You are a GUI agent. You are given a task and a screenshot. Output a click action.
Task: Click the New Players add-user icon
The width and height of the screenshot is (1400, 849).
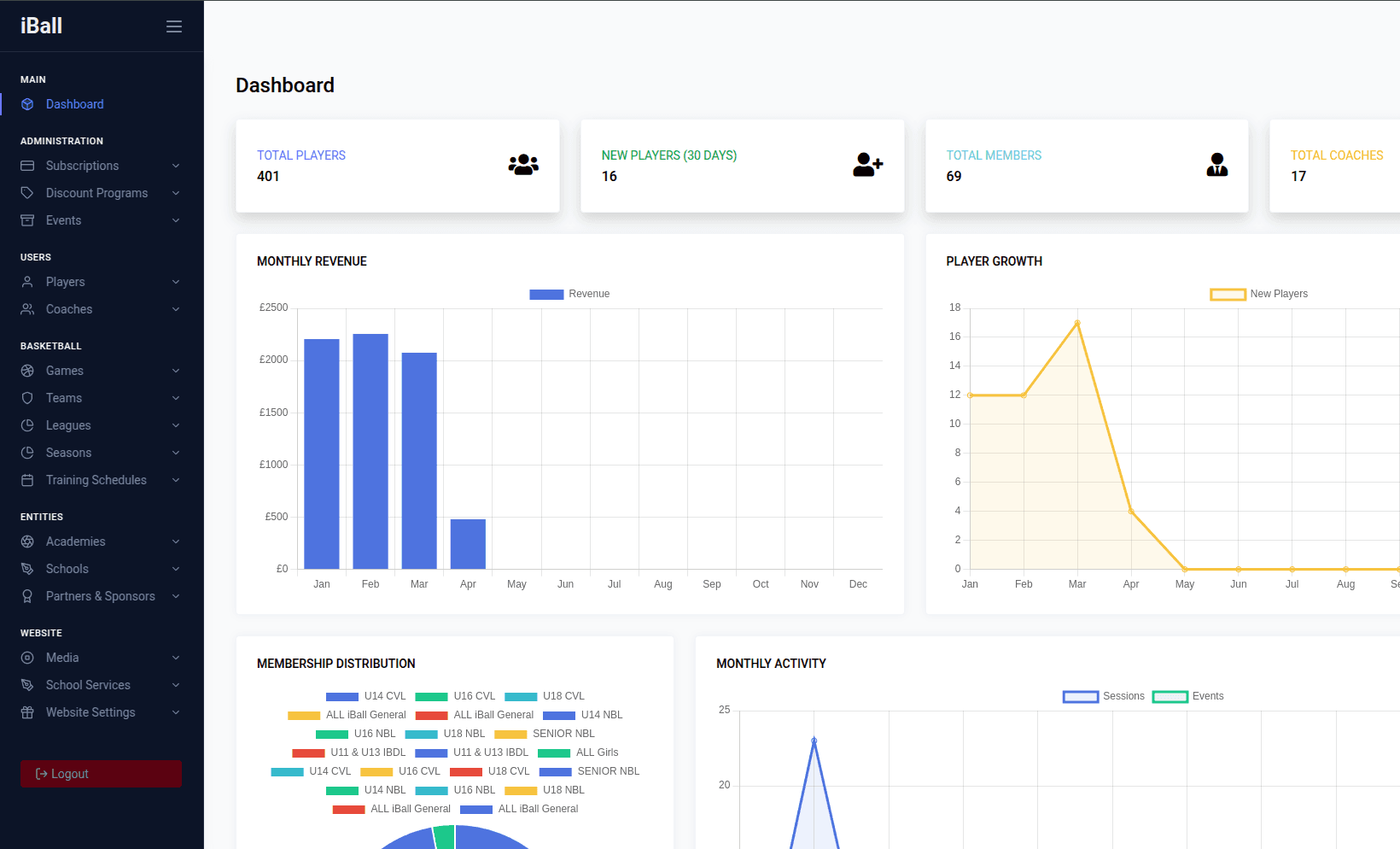tap(868, 165)
